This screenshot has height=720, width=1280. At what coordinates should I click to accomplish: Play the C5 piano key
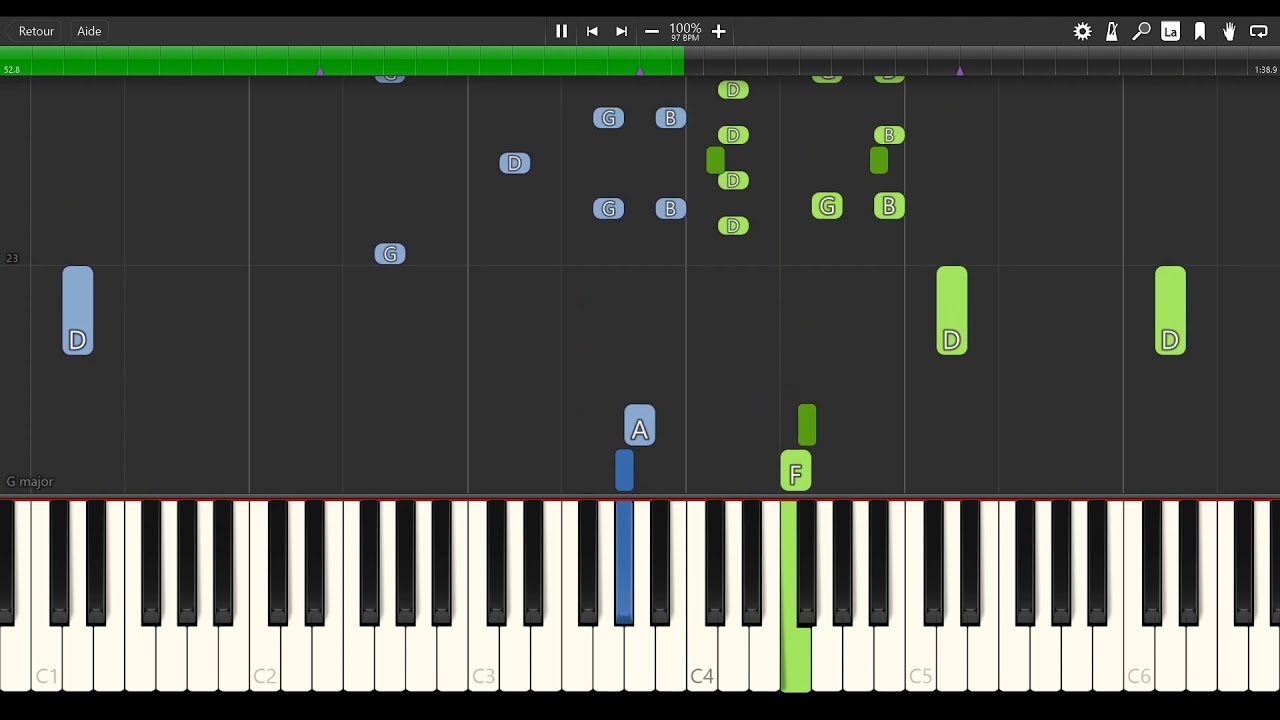(x=921, y=660)
